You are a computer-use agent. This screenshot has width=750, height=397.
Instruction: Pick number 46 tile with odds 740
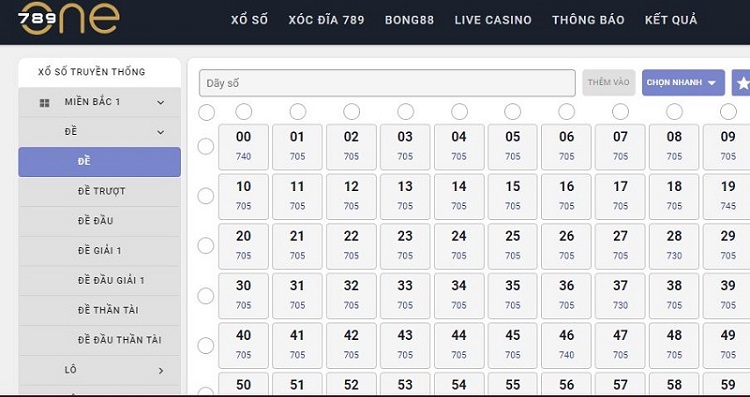[566, 344]
